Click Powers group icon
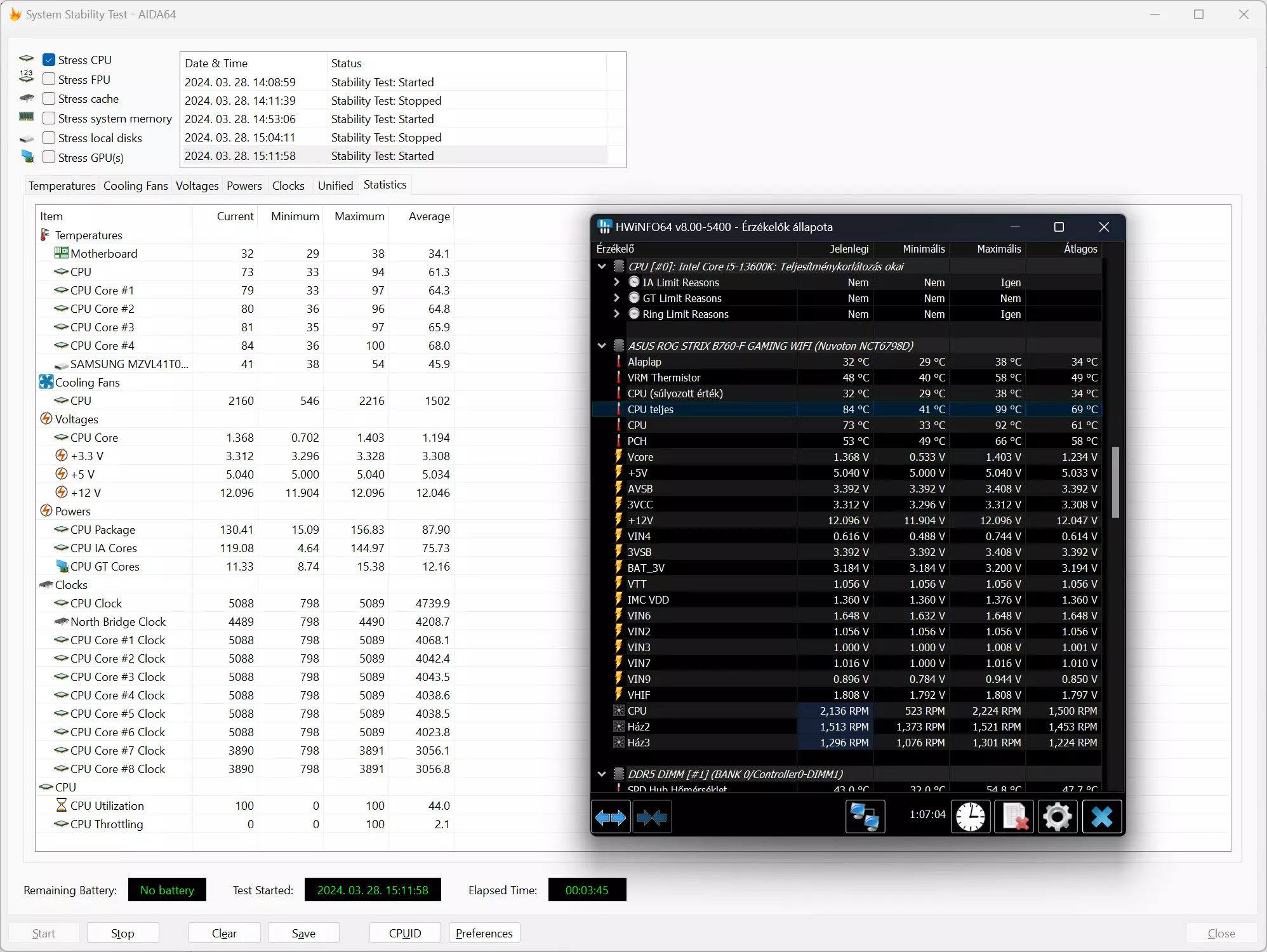1267x952 pixels. point(46,511)
